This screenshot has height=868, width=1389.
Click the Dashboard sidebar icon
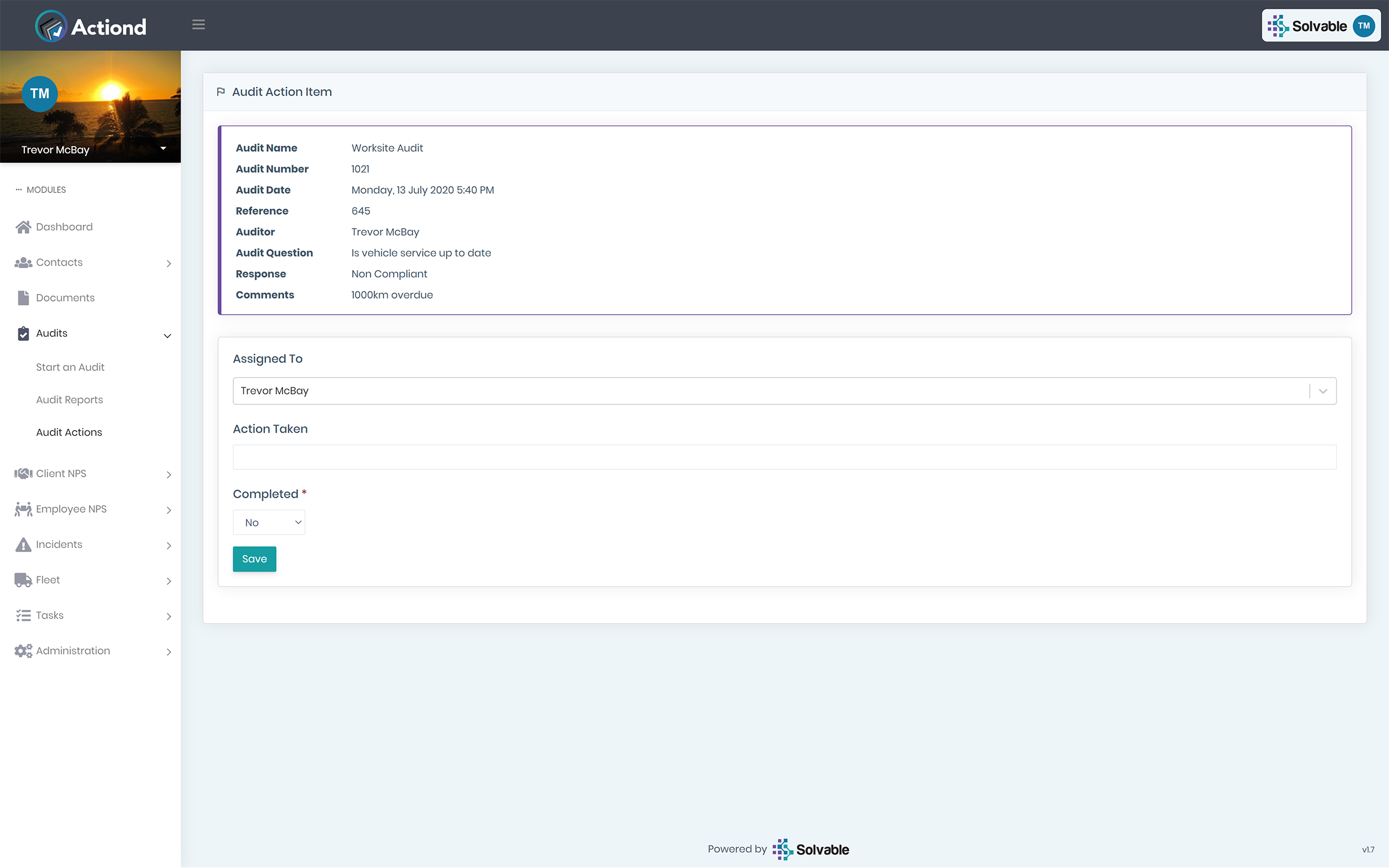(x=23, y=226)
